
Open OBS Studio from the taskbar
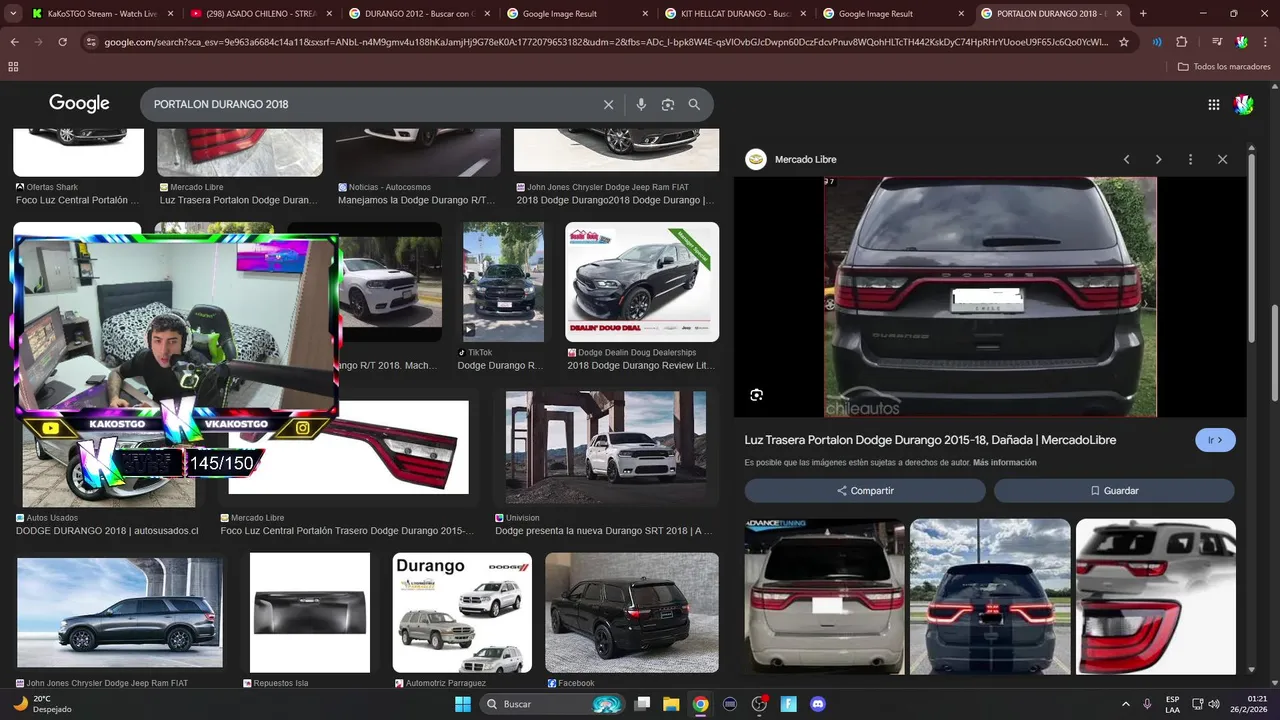(759, 704)
